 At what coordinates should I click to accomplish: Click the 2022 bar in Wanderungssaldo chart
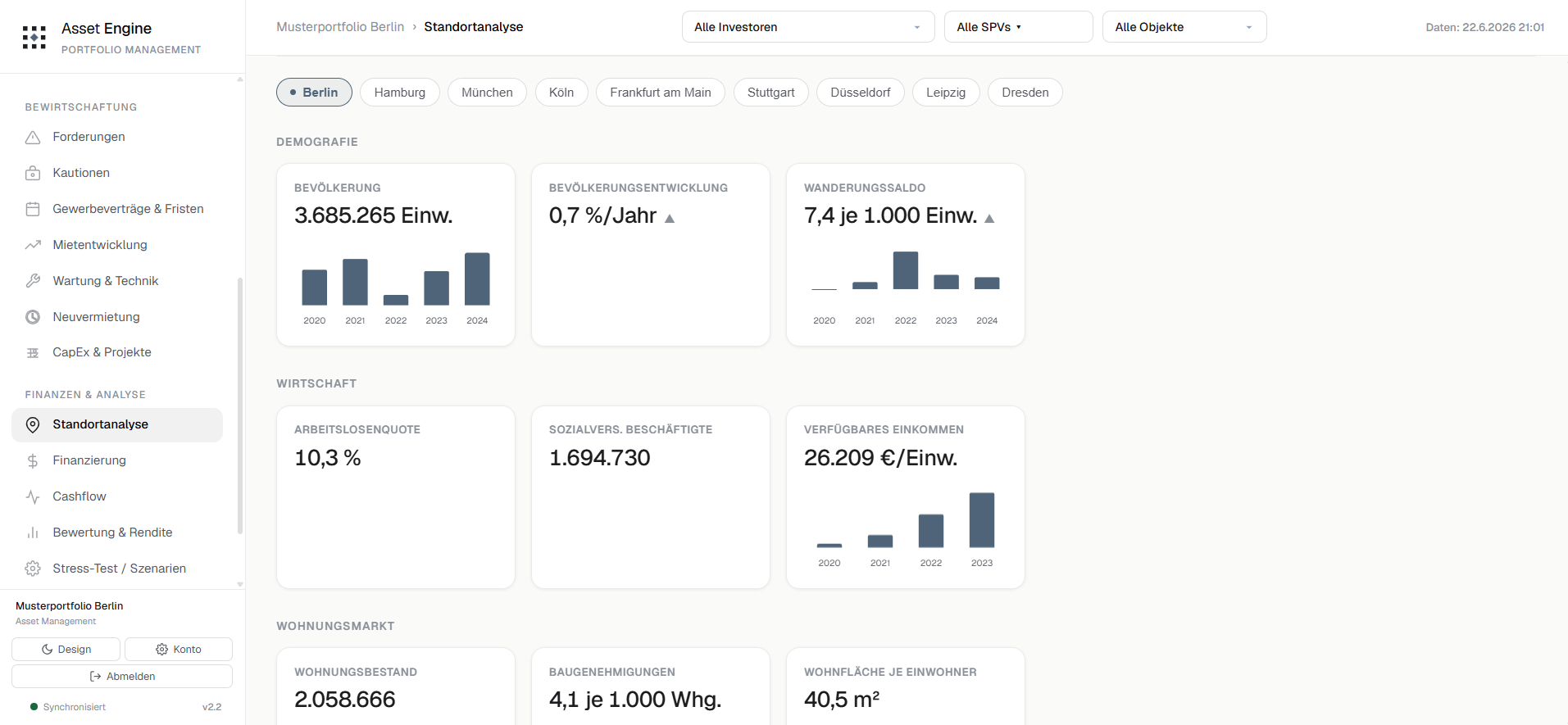[906, 270]
